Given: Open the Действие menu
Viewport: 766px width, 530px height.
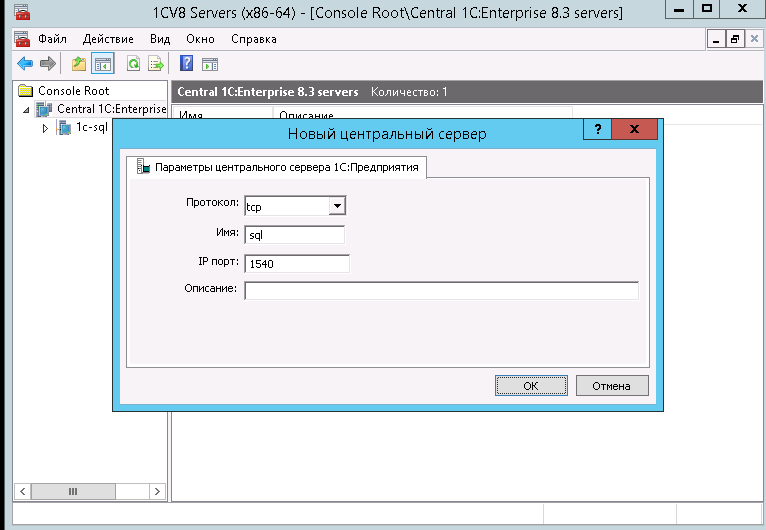Looking at the screenshot, I should tap(110, 39).
